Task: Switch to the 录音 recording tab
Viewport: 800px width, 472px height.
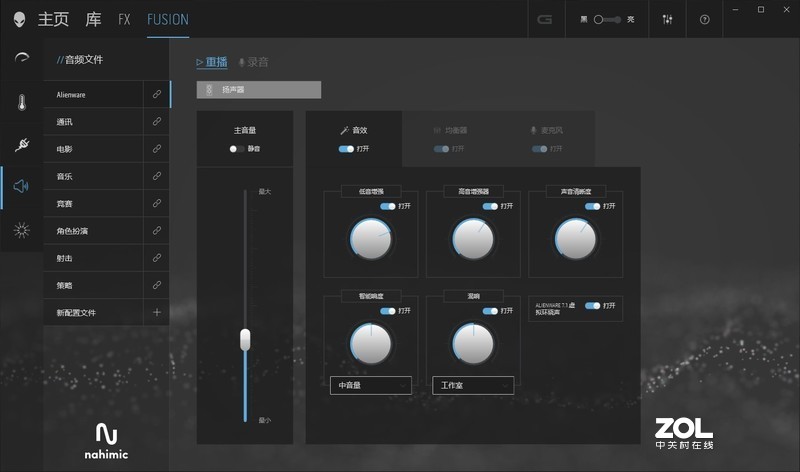Action: (253, 62)
